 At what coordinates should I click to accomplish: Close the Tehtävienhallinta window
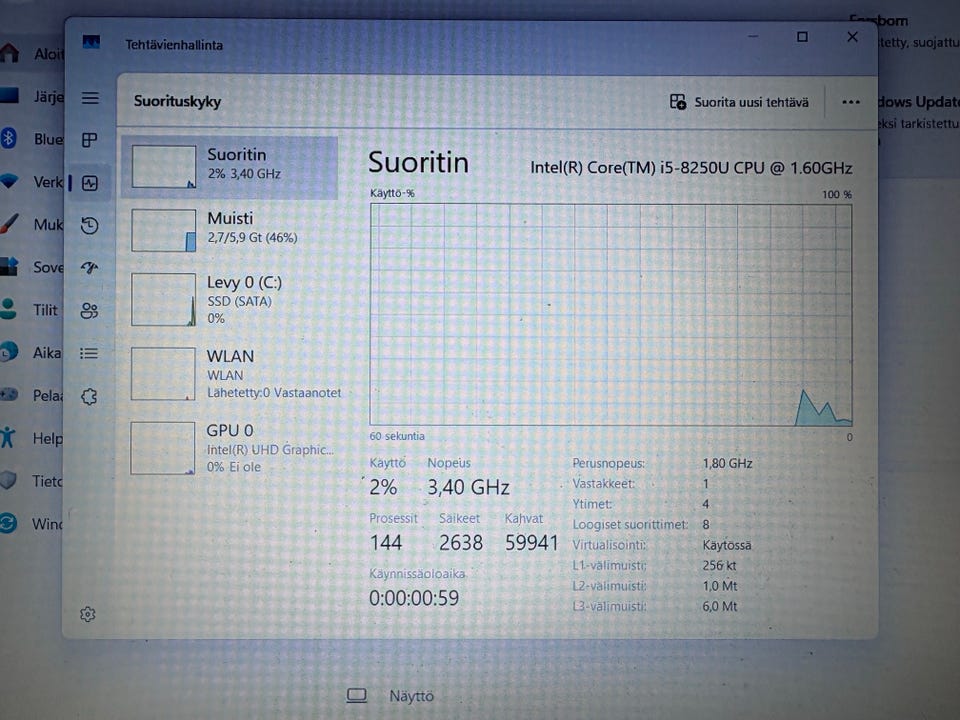tap(852, 37)
